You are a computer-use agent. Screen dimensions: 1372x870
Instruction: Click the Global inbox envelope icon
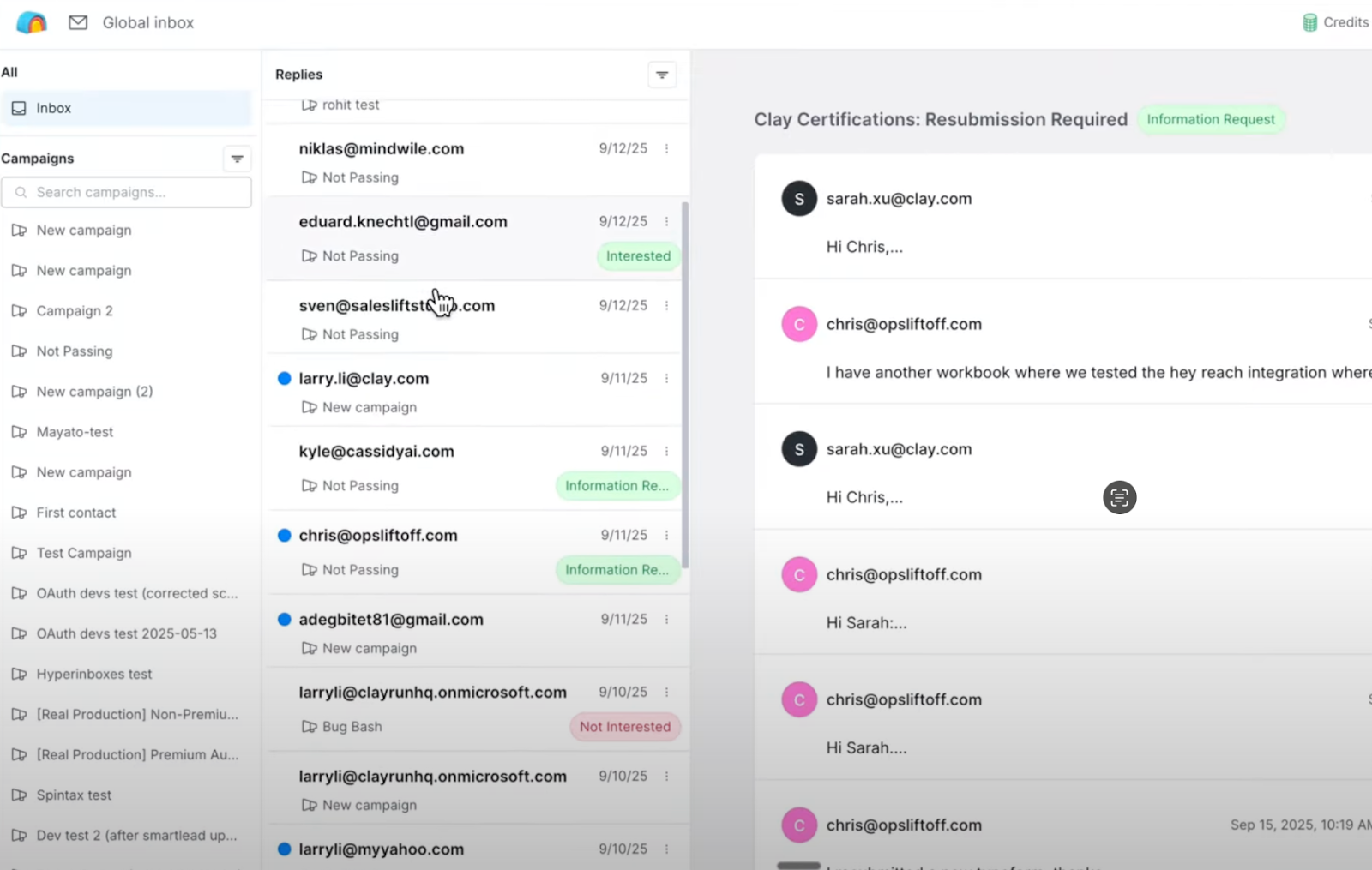[78, 22]
